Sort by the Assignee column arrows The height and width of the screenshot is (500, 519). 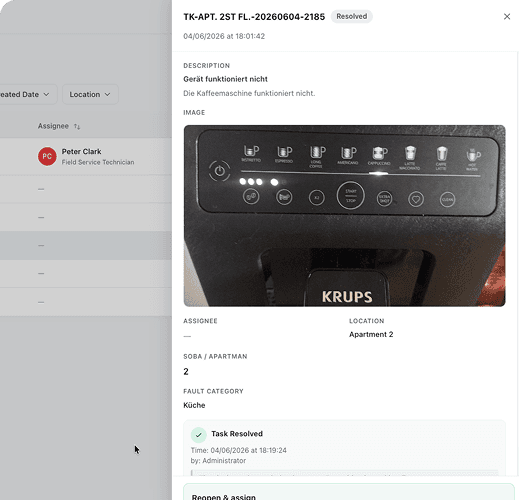(x=77, y=126)
